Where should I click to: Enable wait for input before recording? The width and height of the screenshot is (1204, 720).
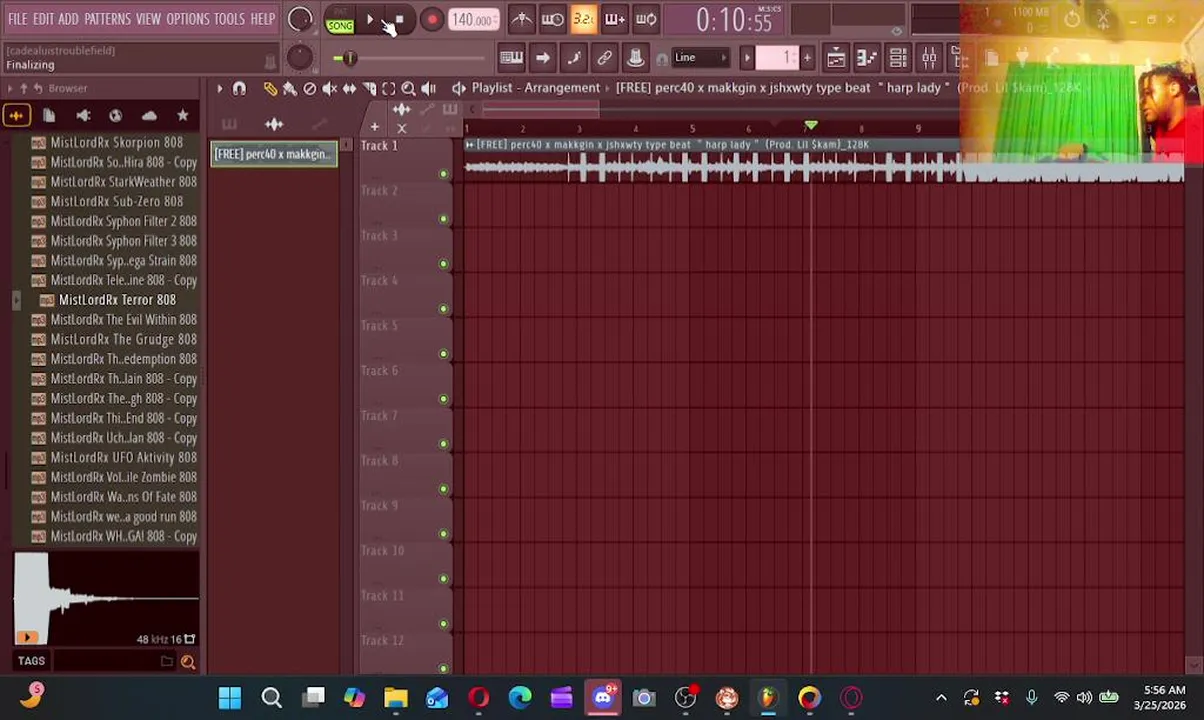click(552, 19)
